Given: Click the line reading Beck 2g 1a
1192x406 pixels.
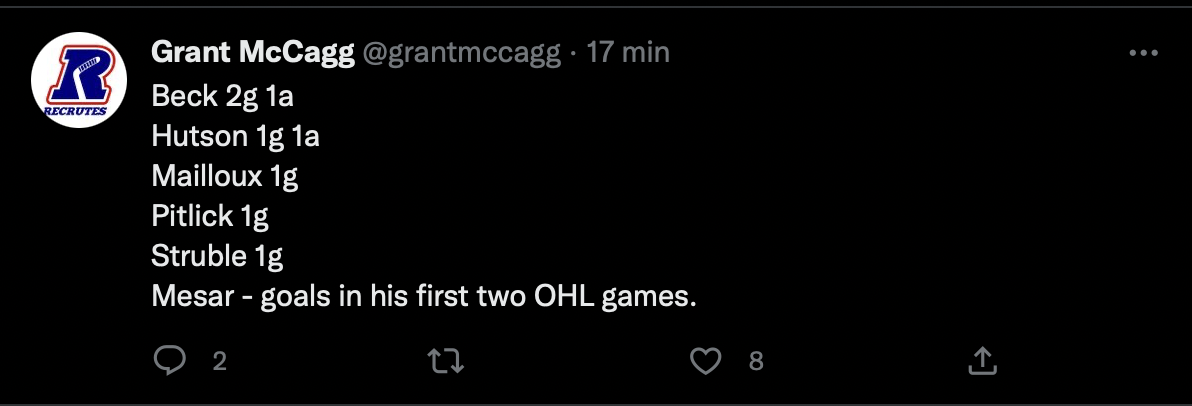Looking at the screenshot, I should pyautogui.click(x=223, y=97).
